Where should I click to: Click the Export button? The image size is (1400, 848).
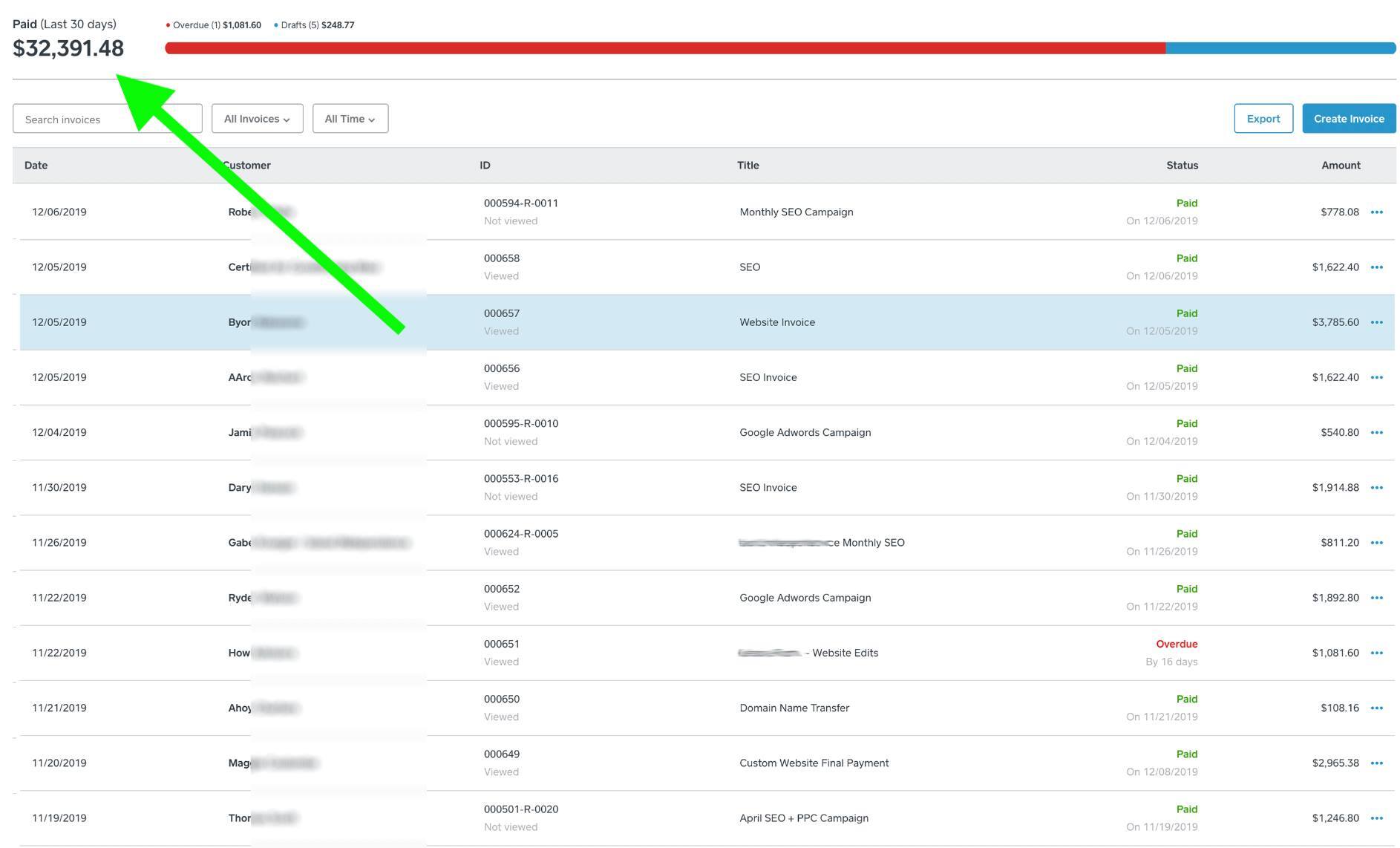tap(1263, 119)
